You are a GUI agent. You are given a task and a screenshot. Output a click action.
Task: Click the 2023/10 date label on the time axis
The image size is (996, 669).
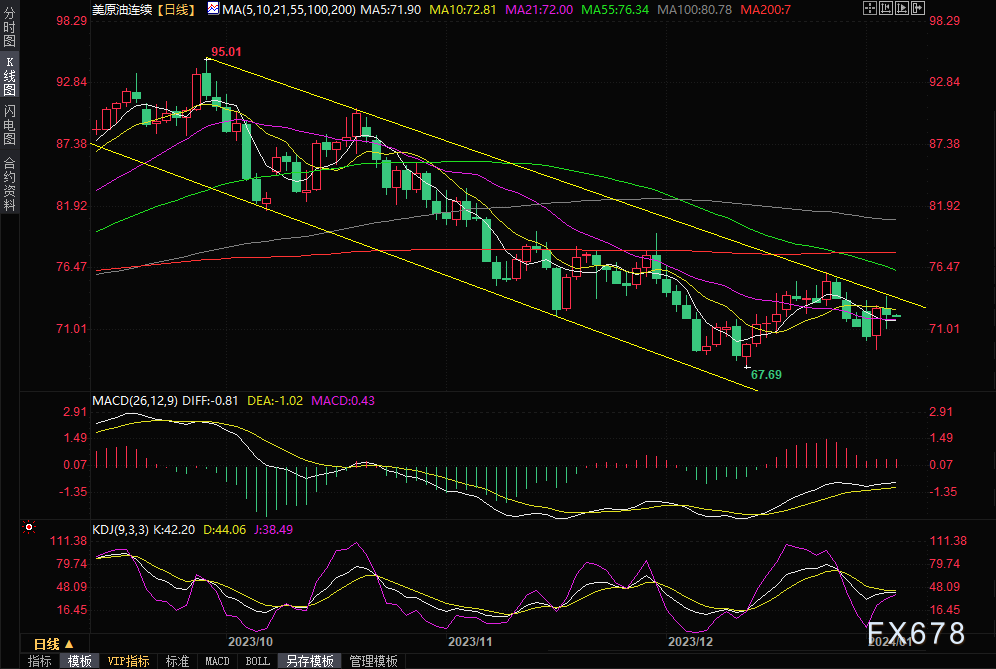pyautogui.click(x=250, y=642)
